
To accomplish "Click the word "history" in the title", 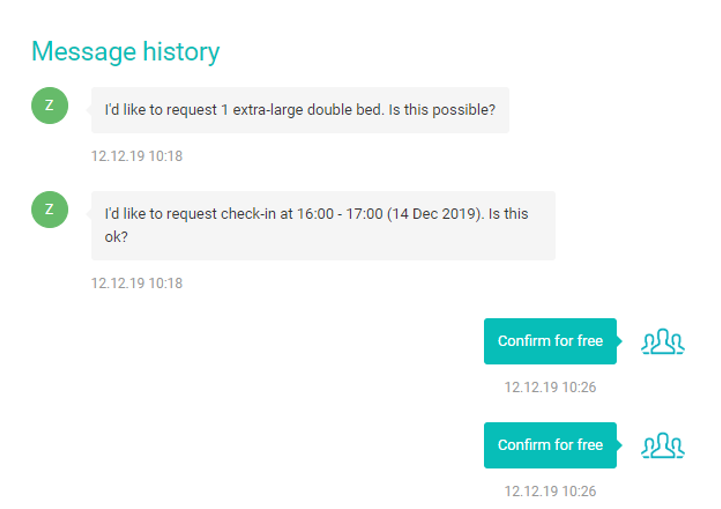I will click(x=181, y=51).
